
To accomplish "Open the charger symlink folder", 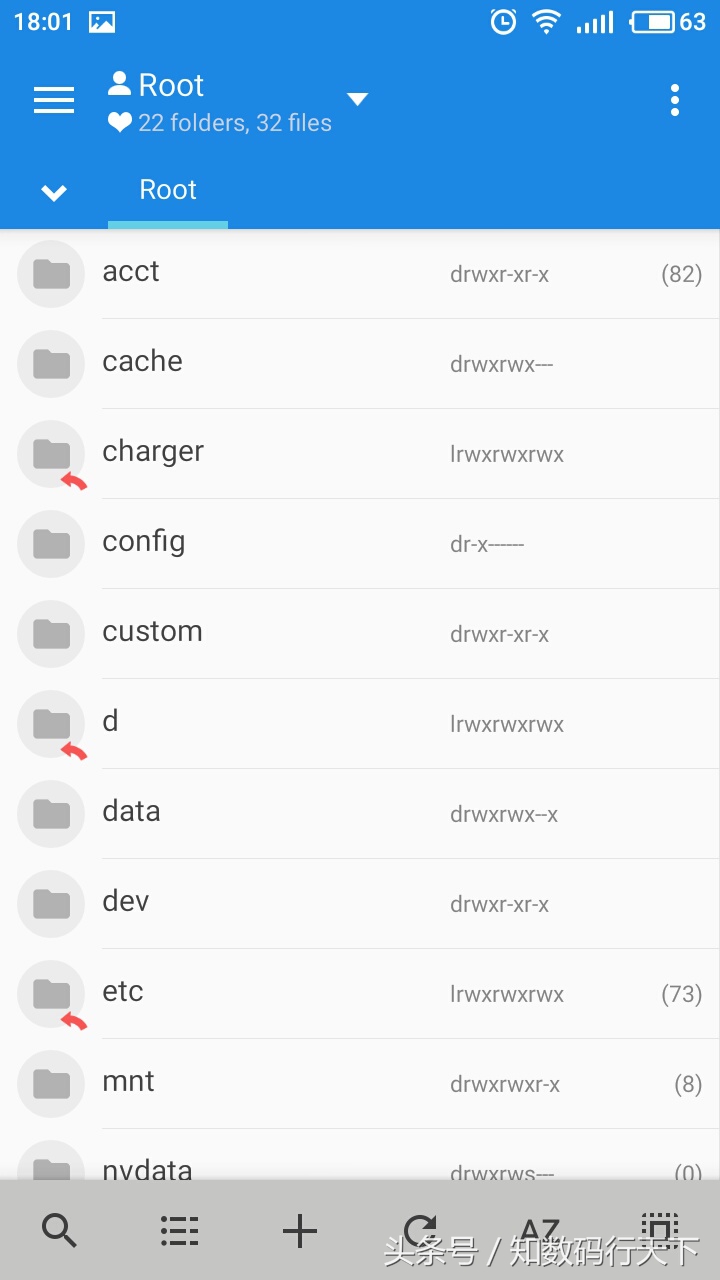I will [x=153, y=452].
